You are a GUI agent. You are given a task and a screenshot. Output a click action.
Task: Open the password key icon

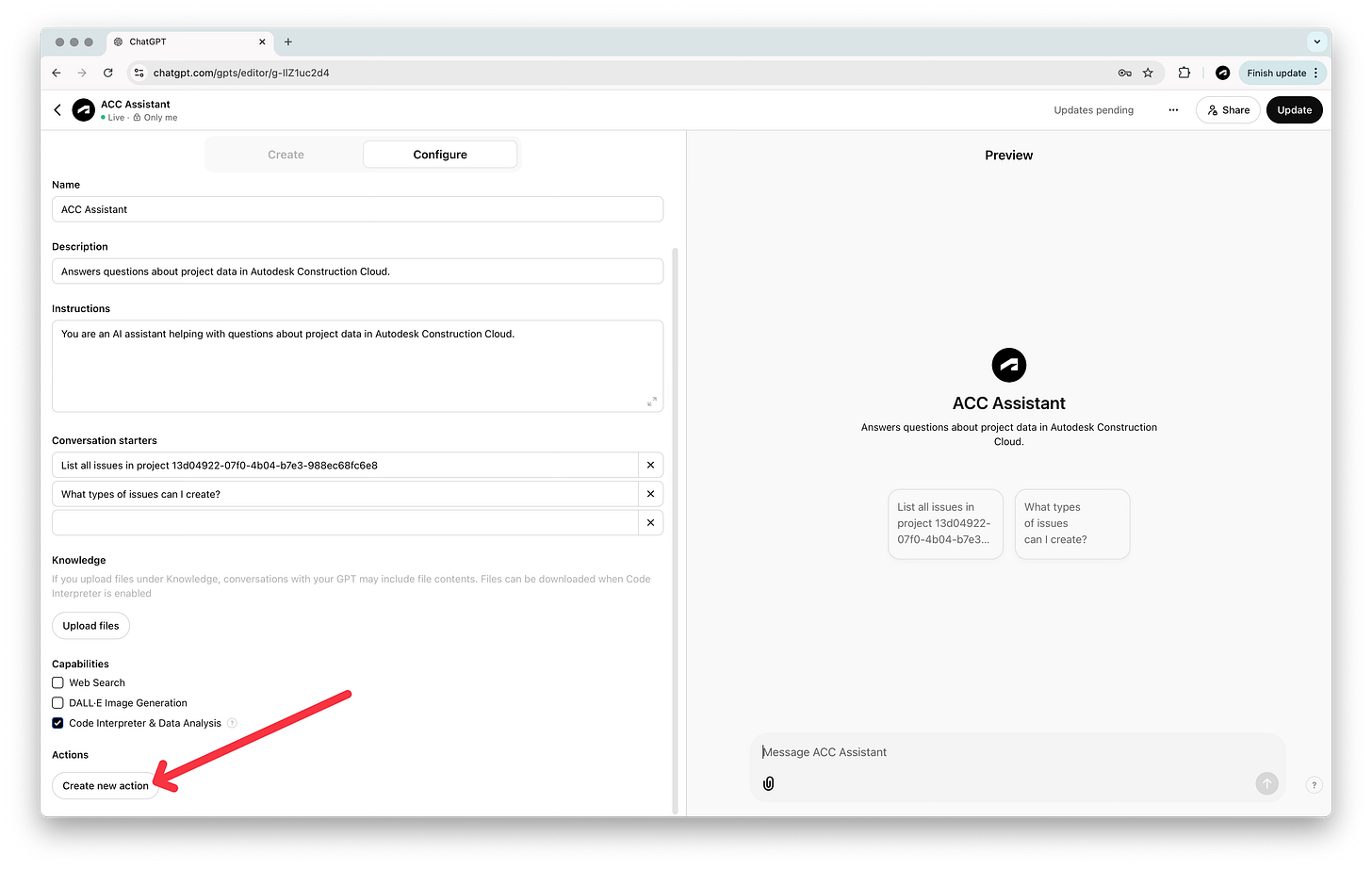[1124, 73]
